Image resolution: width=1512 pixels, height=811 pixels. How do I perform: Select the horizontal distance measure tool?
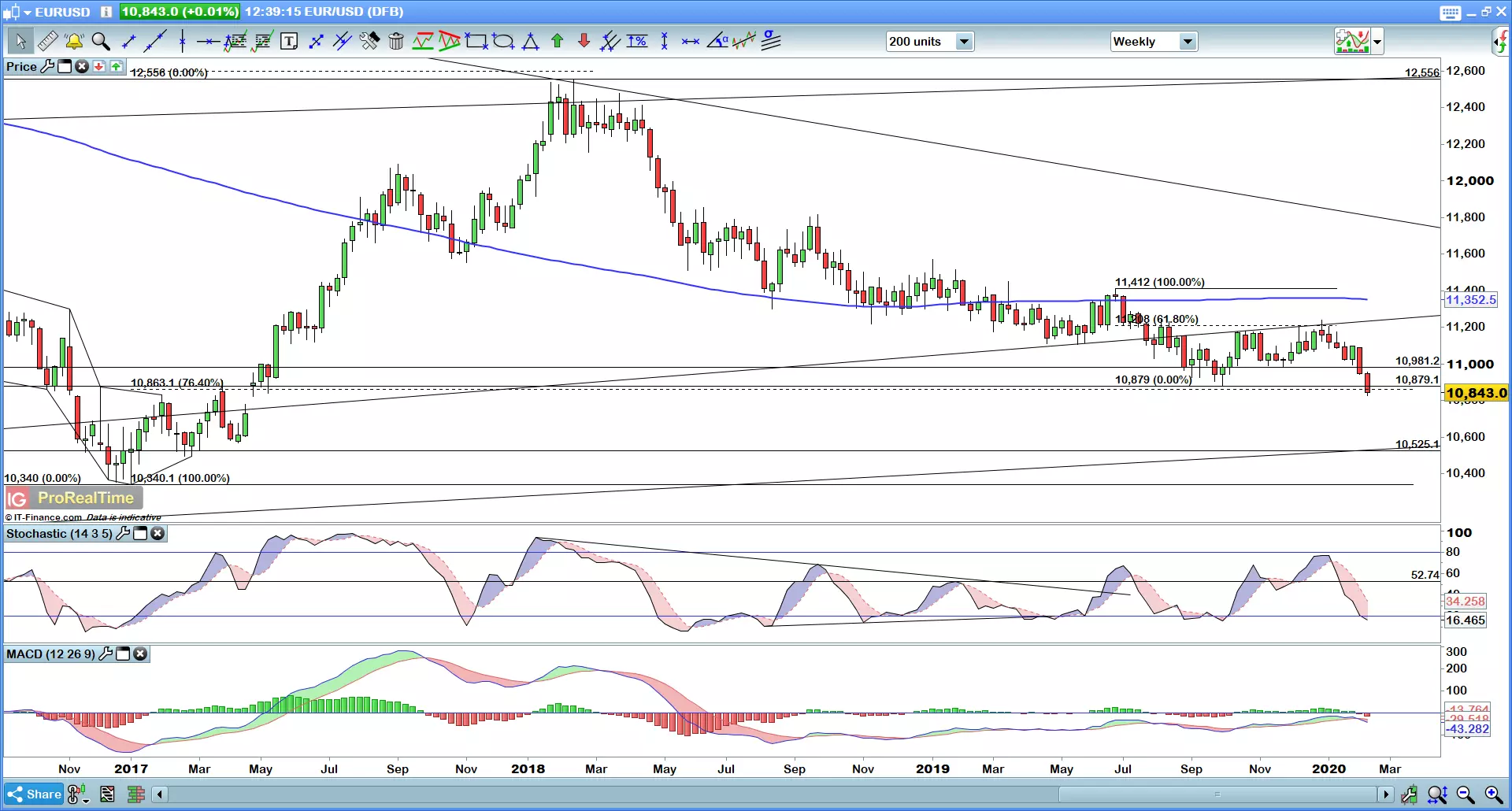click(x=691, y=41)
